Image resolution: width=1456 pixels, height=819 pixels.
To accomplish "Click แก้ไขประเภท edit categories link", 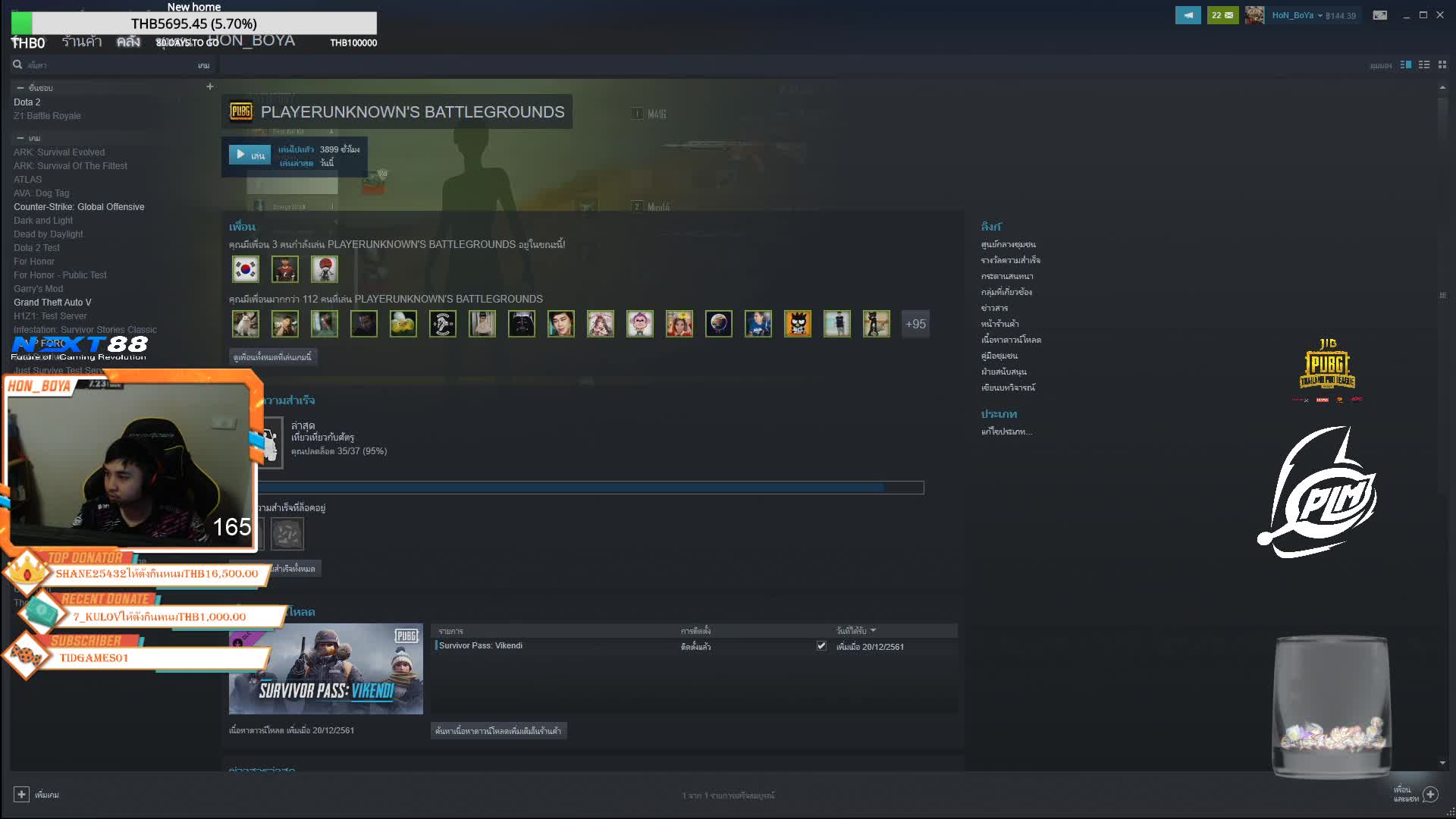I will tap(1006, 431).
